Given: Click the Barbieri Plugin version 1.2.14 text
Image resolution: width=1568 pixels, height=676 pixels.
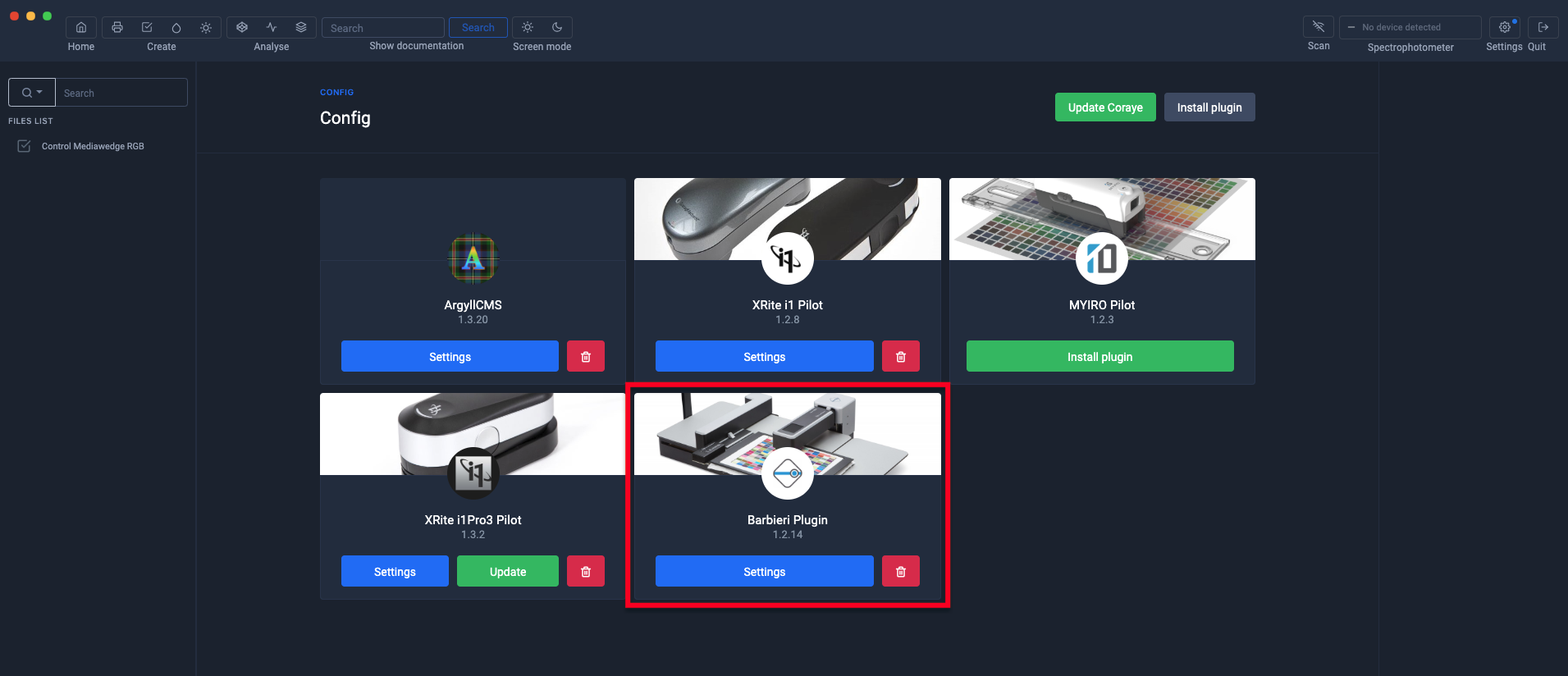Looking at the screenshot, I should point(788,535).
